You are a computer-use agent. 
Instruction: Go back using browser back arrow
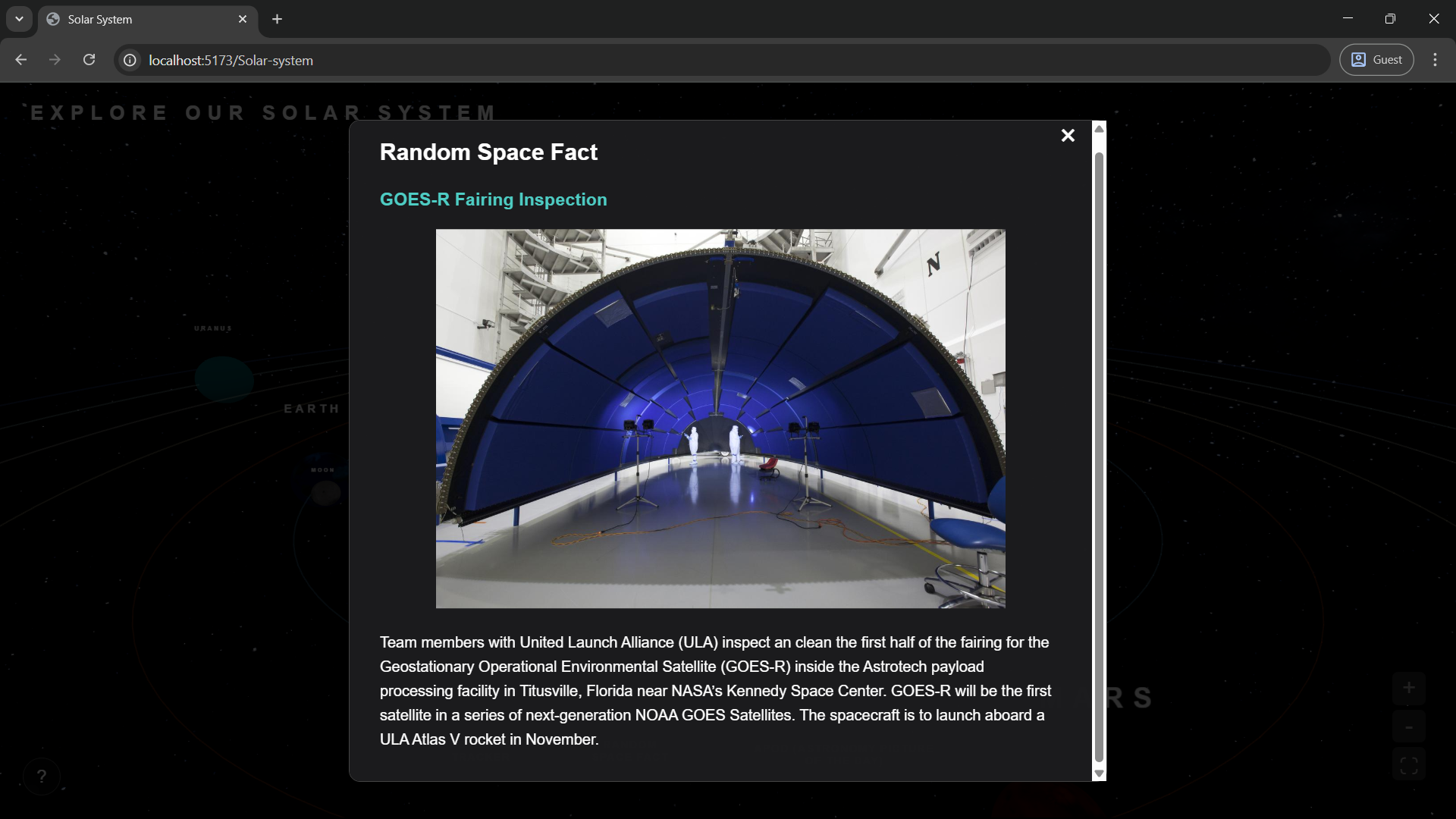click(x=21, y=60)
